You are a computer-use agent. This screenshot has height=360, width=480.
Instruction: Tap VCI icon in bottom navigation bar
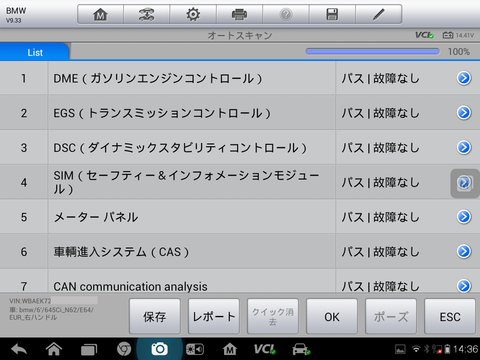pyautogui.click(x=265, y=349)
